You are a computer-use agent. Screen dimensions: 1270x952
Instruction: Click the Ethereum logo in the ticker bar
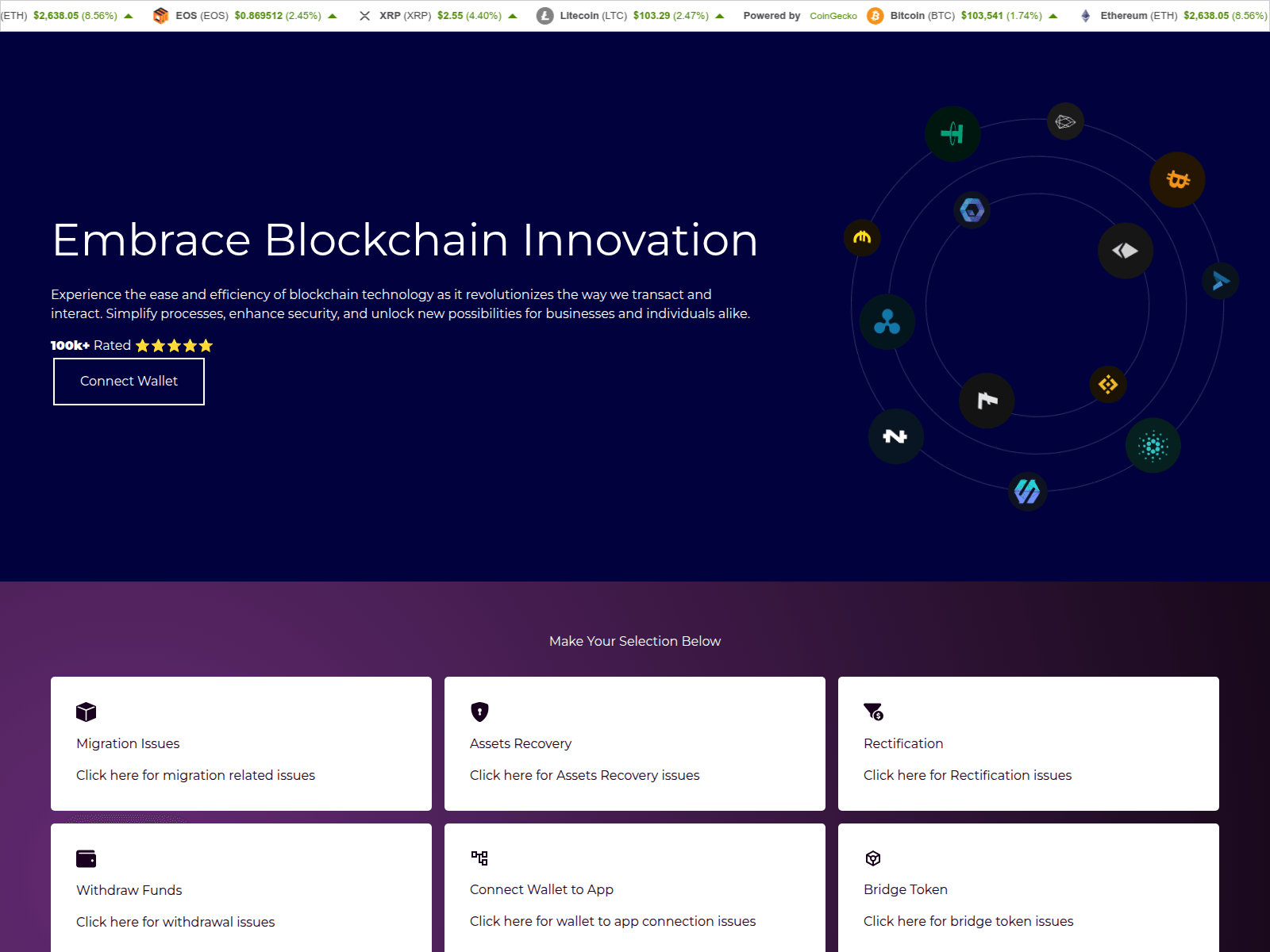(x=1087, y=15)
